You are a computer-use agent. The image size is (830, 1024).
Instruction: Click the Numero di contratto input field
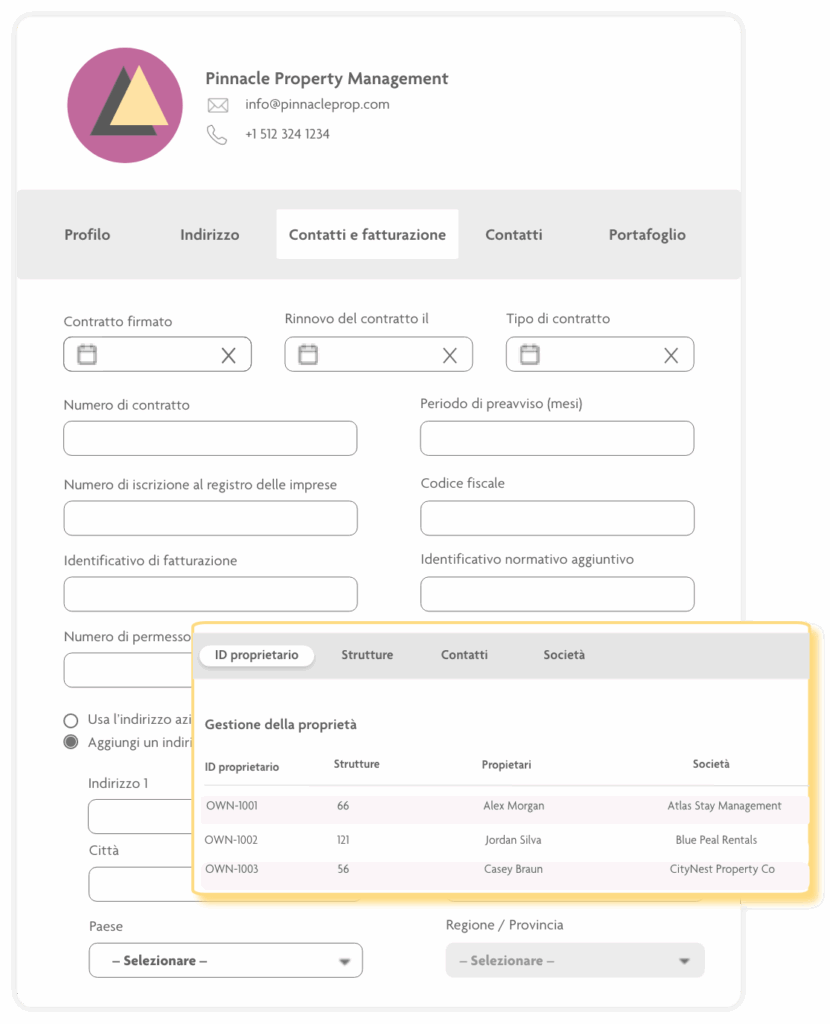(210, 438)
